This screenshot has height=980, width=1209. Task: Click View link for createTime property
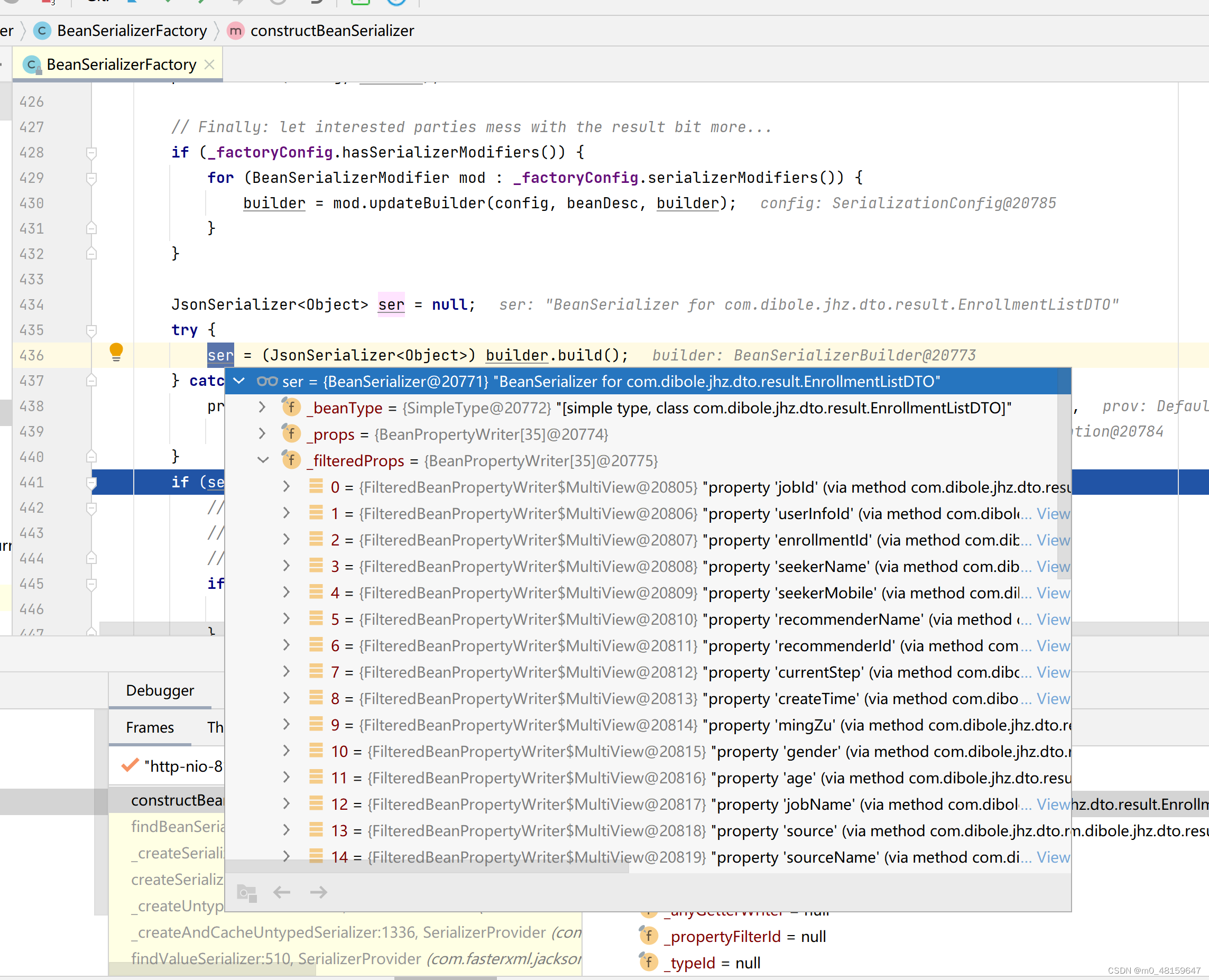tap(1053, 699)
